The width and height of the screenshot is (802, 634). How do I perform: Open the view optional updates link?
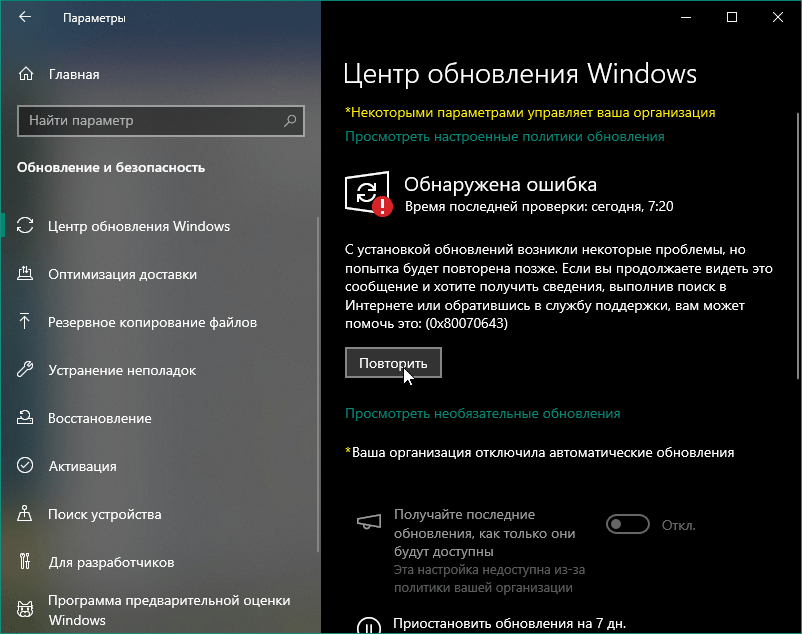coord(482,413)
